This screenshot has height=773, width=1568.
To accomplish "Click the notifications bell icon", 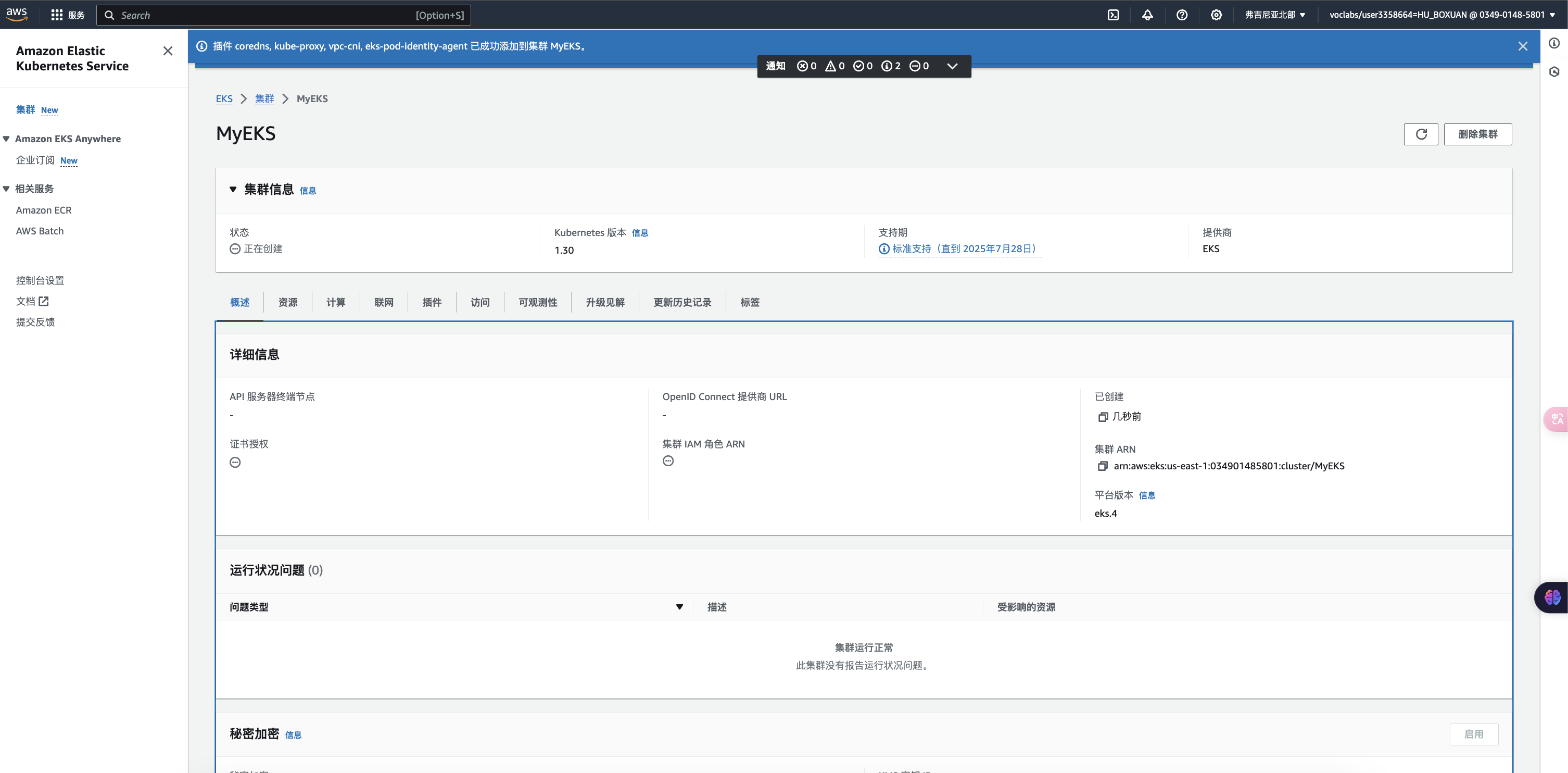I will (1147, 15).
